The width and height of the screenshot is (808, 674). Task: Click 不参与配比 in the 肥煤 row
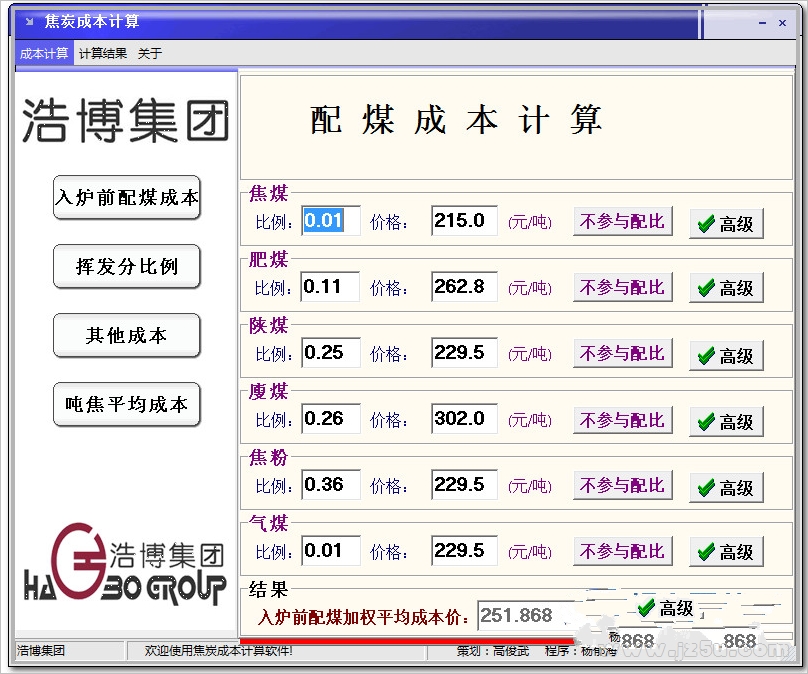click(x=622, y=288)
